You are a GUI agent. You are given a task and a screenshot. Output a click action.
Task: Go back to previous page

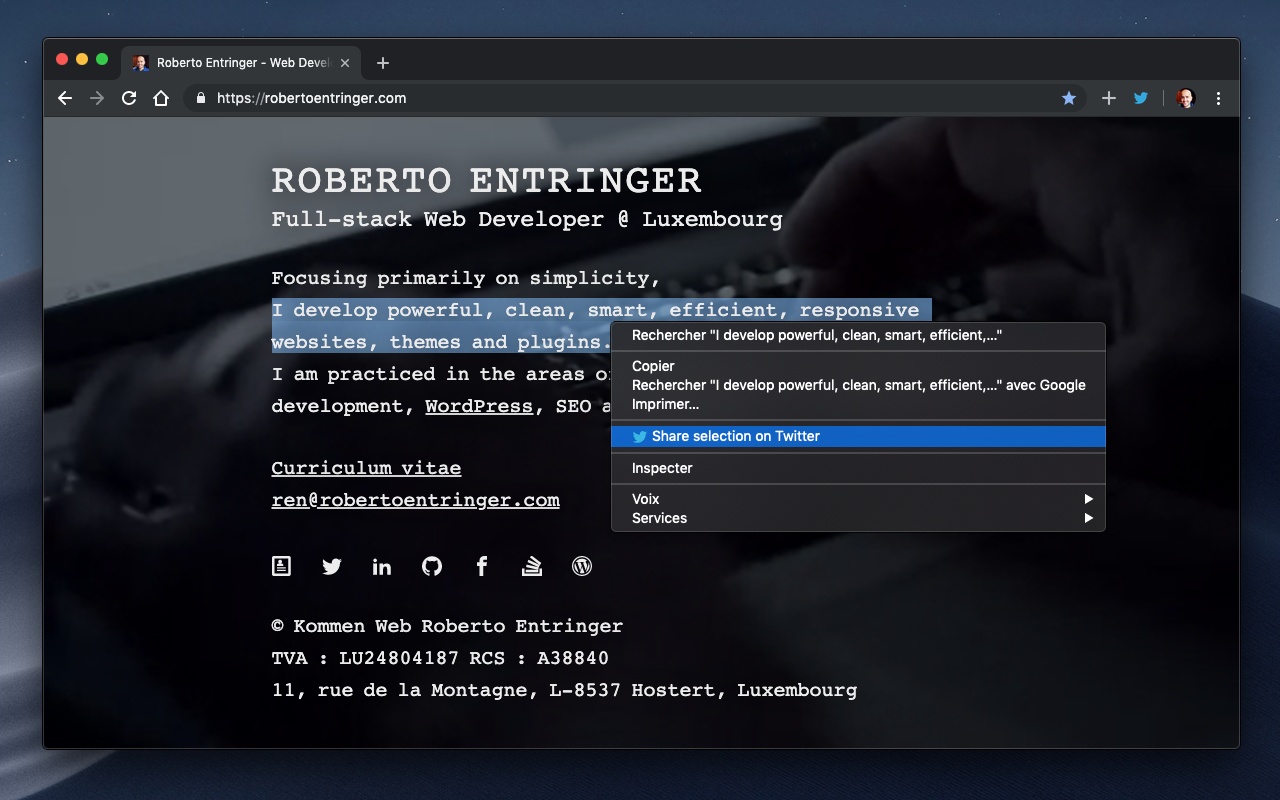65,98
